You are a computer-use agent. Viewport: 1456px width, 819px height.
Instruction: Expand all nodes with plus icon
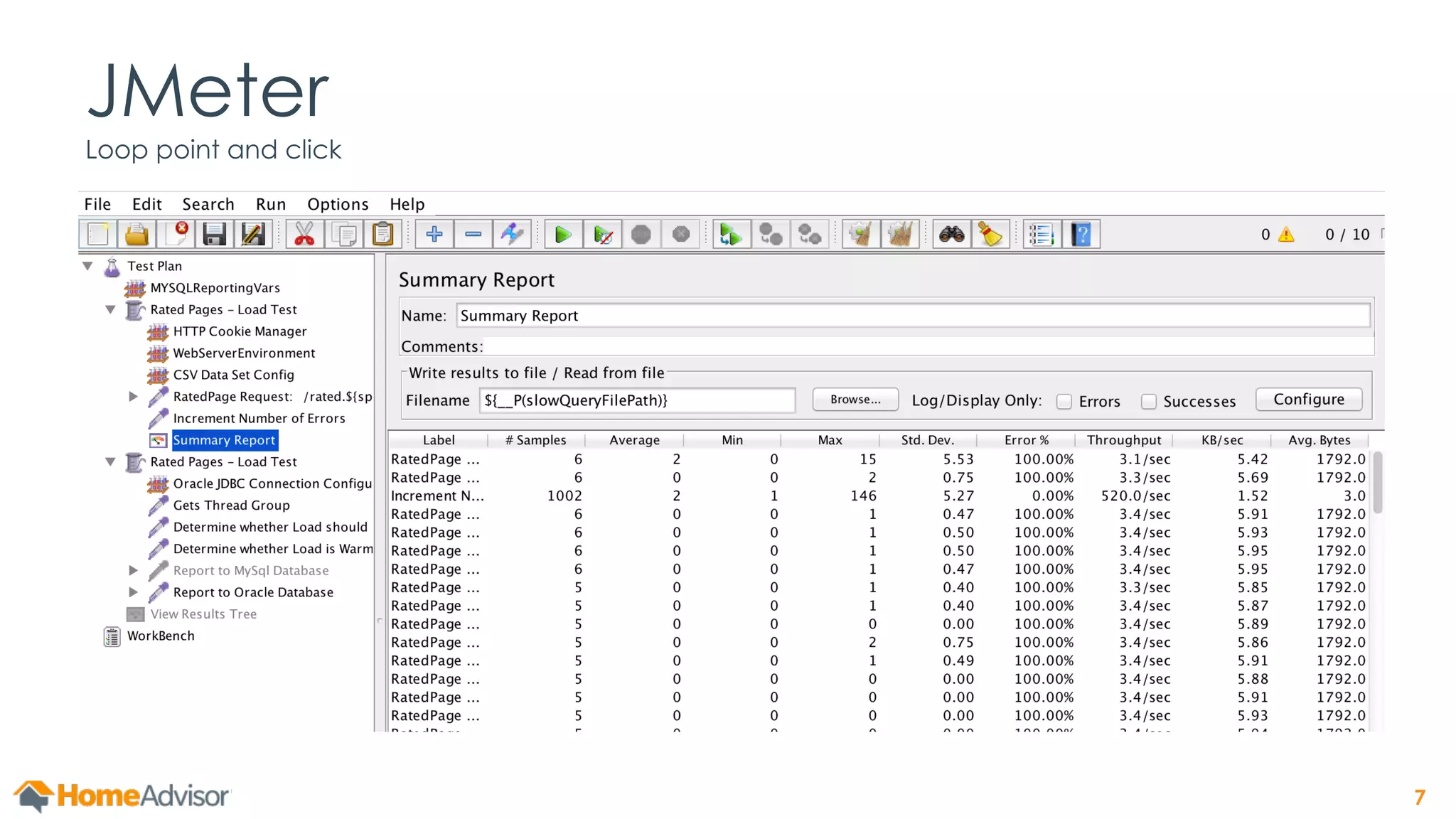tap(434, 234)
